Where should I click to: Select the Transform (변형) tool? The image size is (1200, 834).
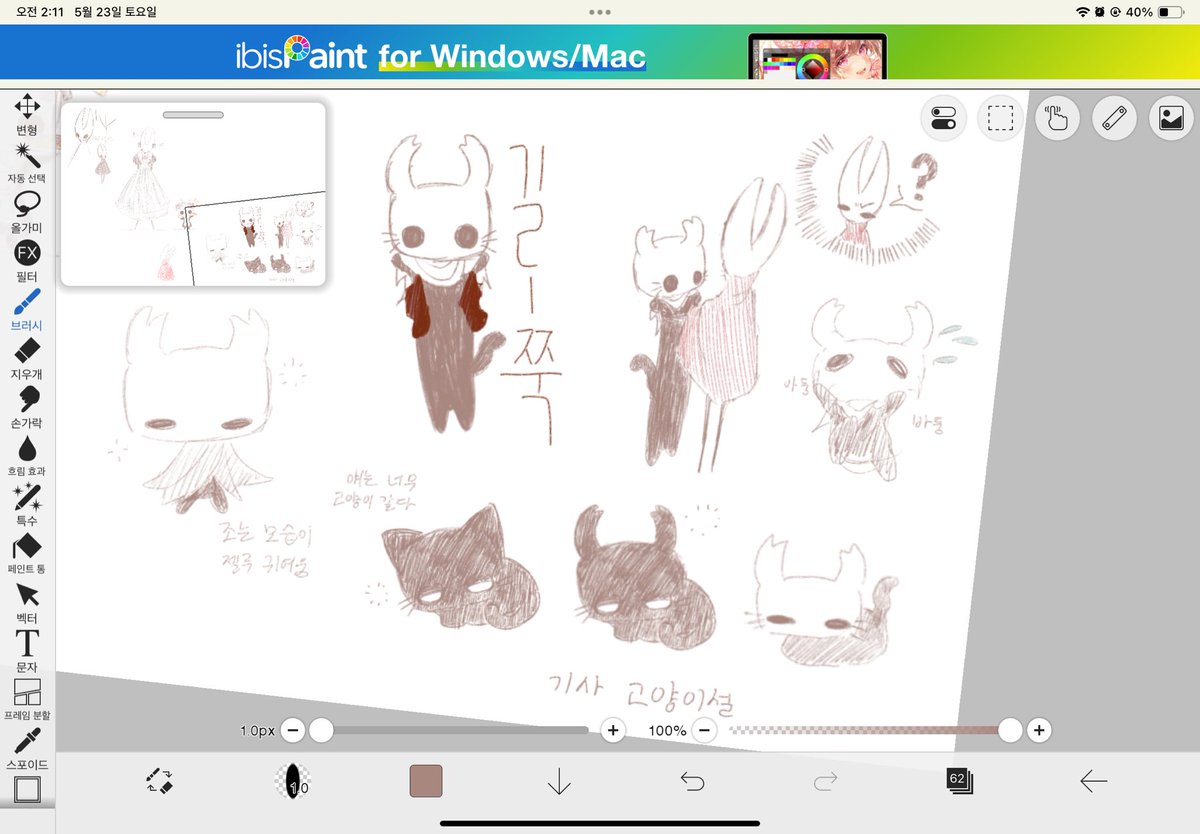click(x=27, y=114)
